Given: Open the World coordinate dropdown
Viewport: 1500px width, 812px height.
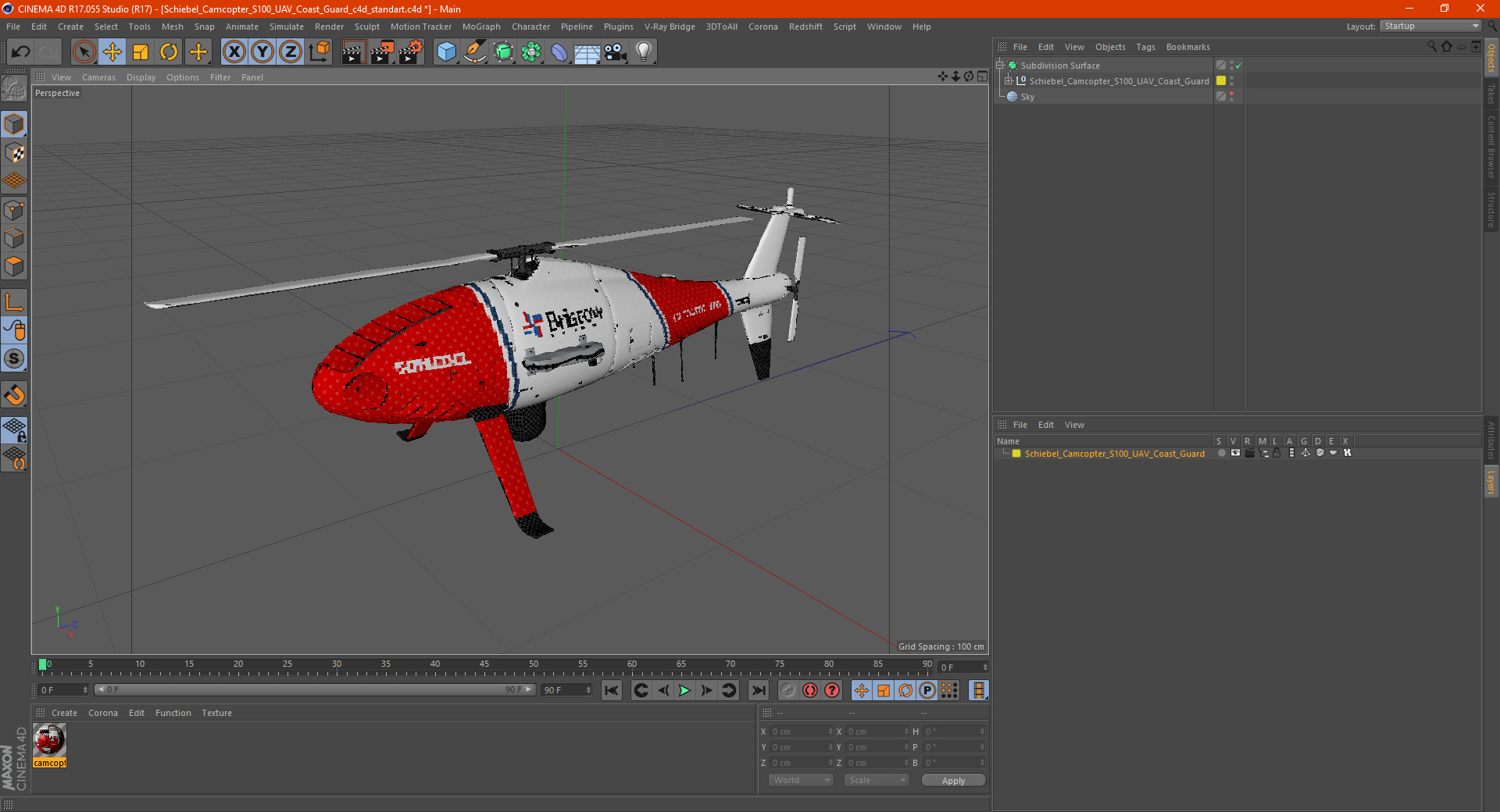Looking at the screenshot, I should pyautogui.click(x=801, y=780).
